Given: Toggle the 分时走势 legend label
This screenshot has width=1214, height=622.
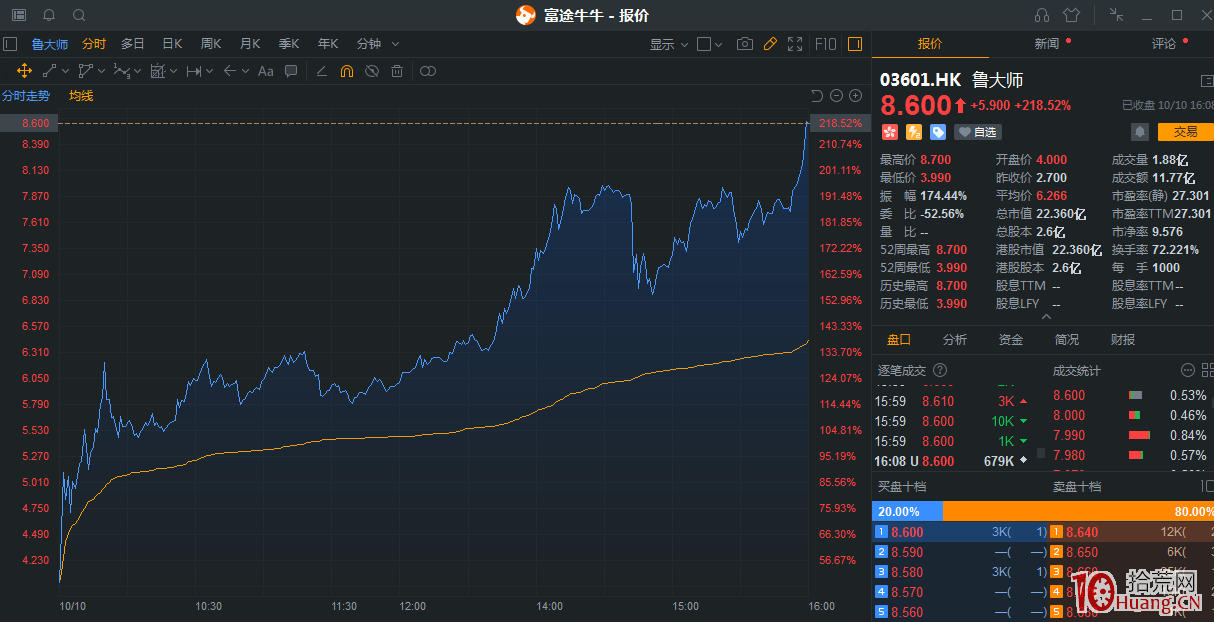Looking at the screenshot, I should 26,96.
